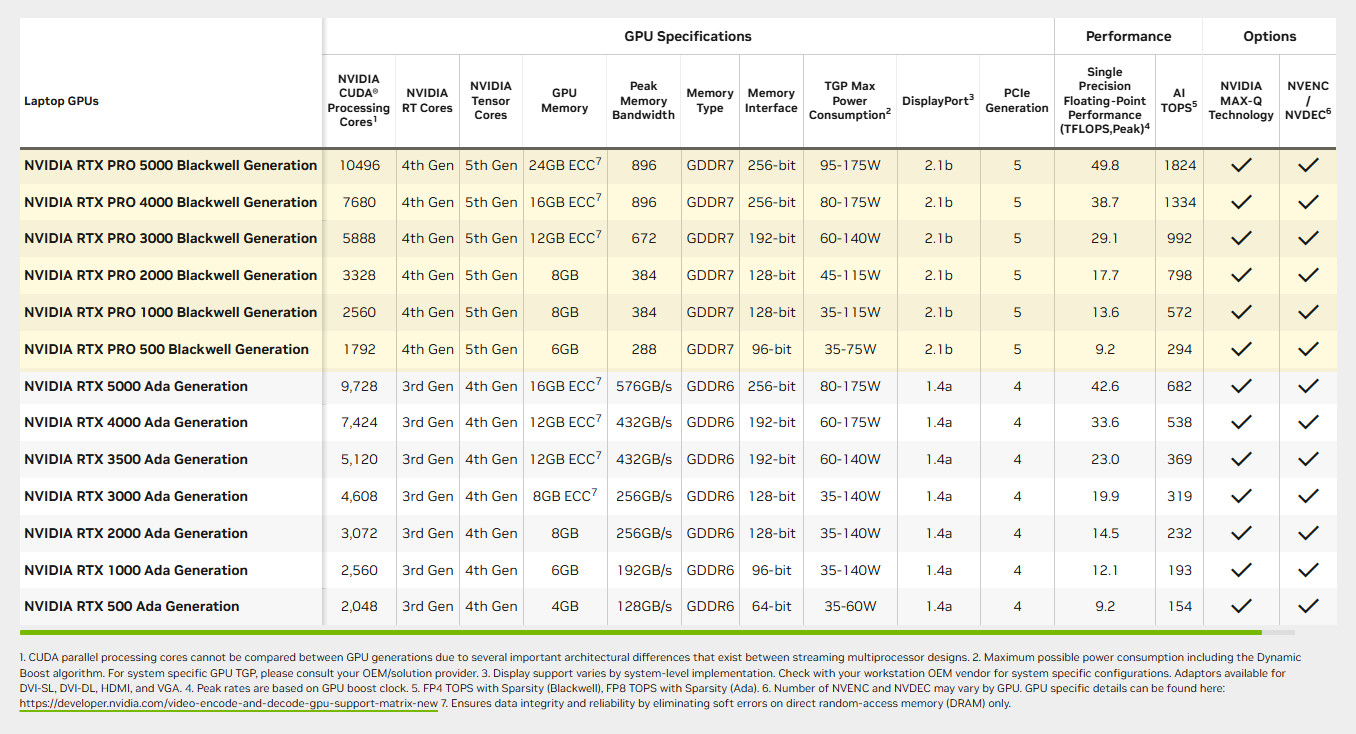Click NVENC/NVDEC checkmark for RTX PRO 4000 Blackwell

coord(1307,203)
